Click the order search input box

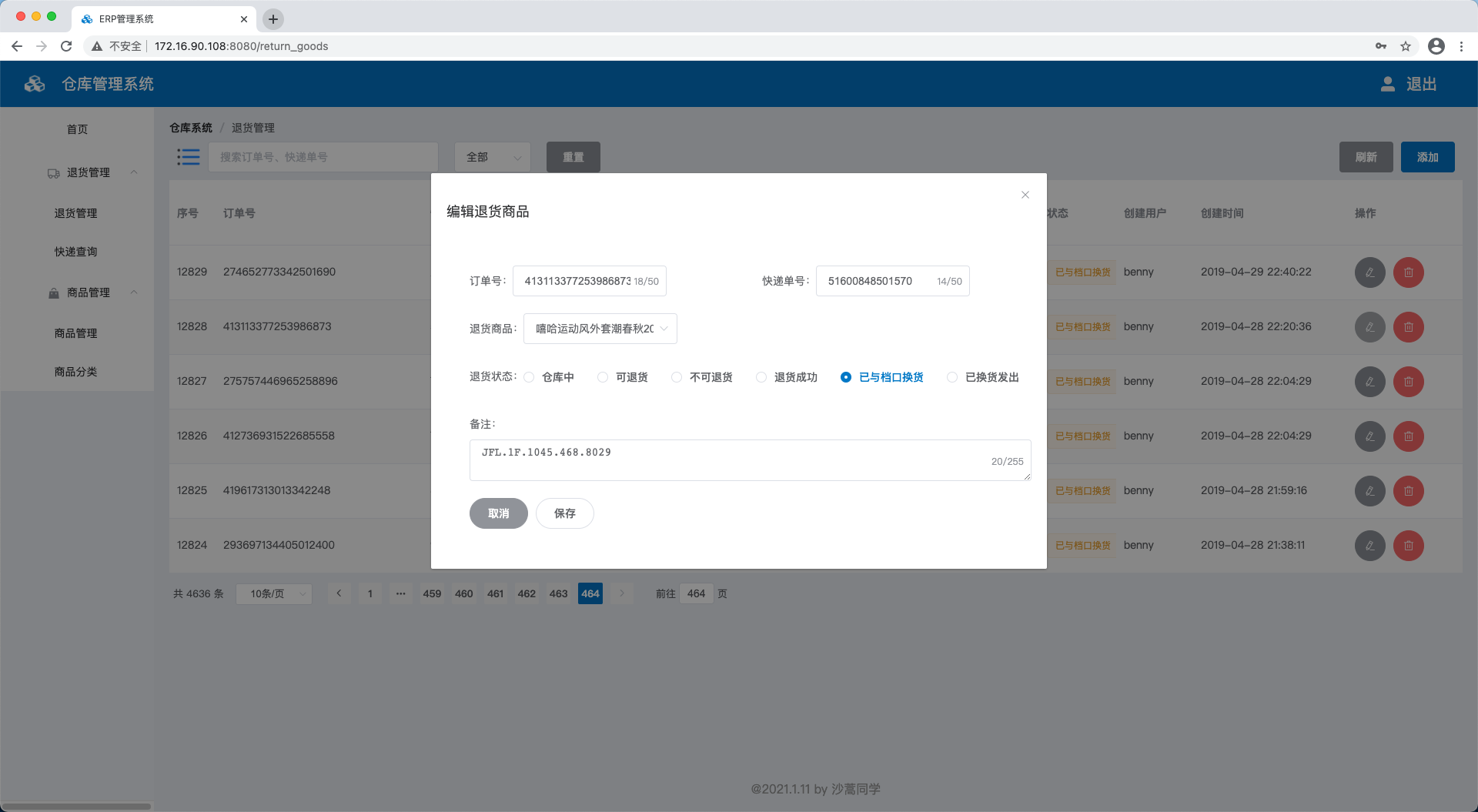pyautogui.click(x=323, y=157)
